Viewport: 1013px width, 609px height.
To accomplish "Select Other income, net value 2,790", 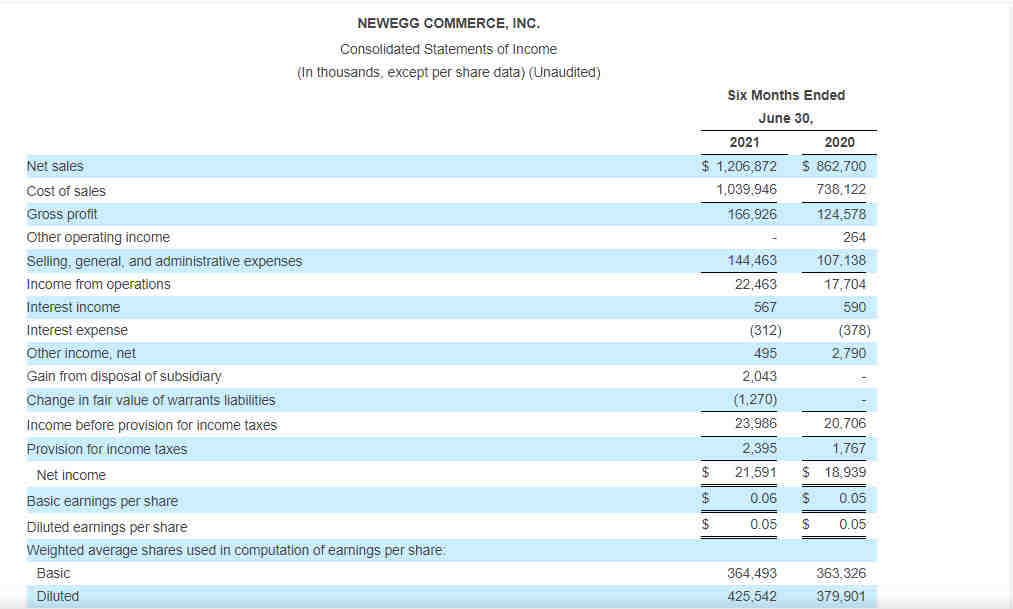I will [x=849, y=353].
